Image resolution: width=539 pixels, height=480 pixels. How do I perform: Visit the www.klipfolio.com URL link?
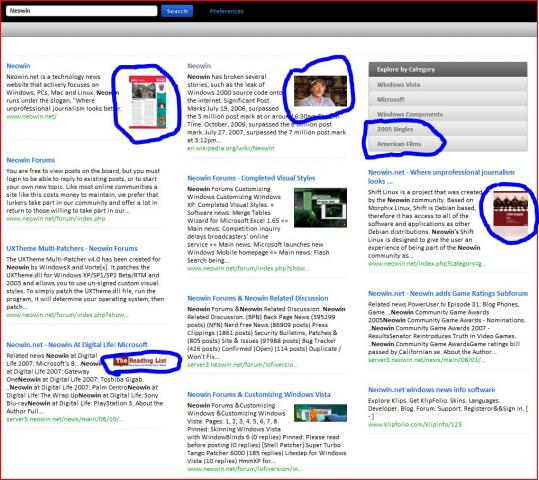click(x=415, y=425)
